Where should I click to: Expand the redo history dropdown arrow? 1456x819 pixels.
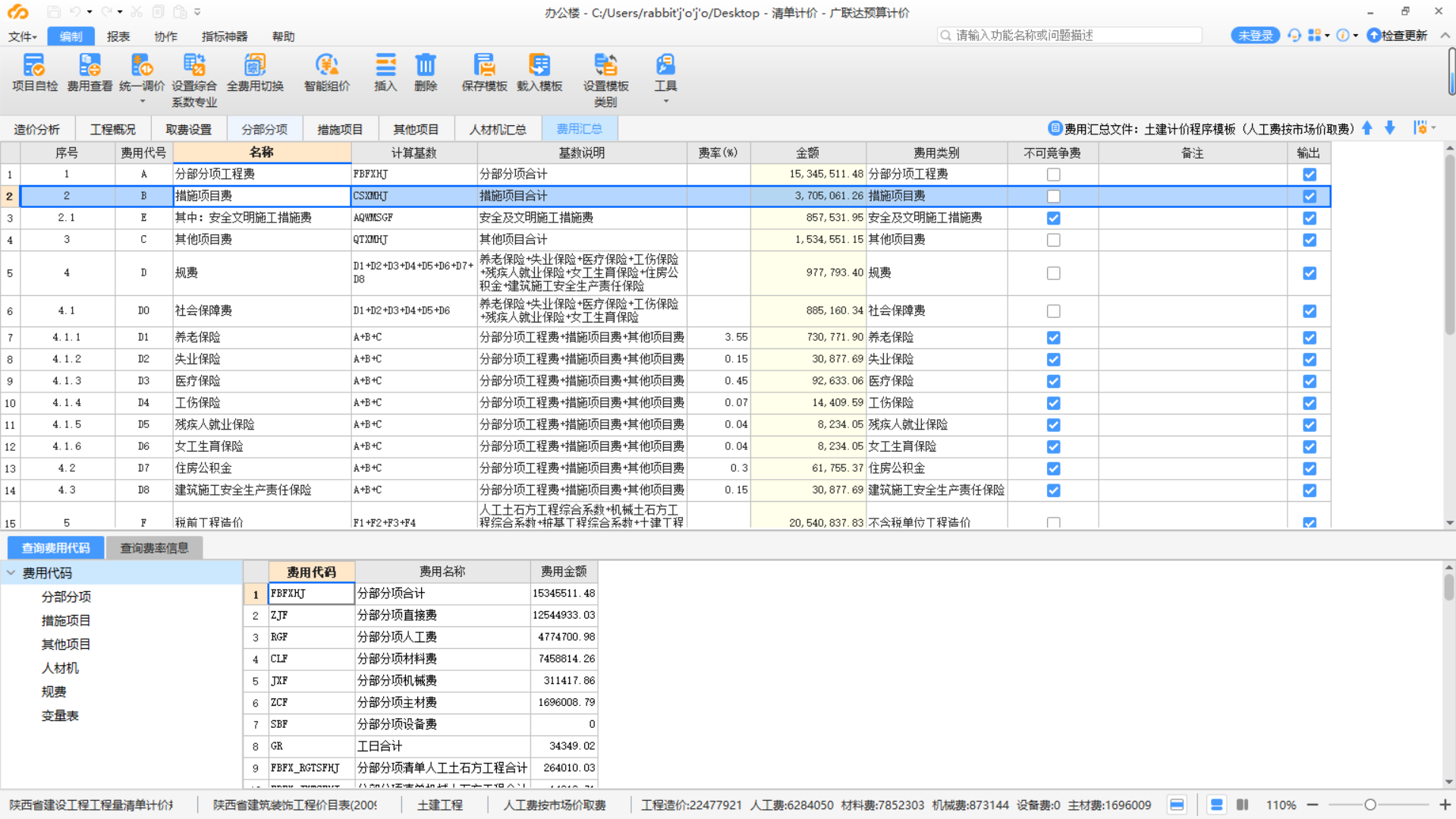pos(120,12)
